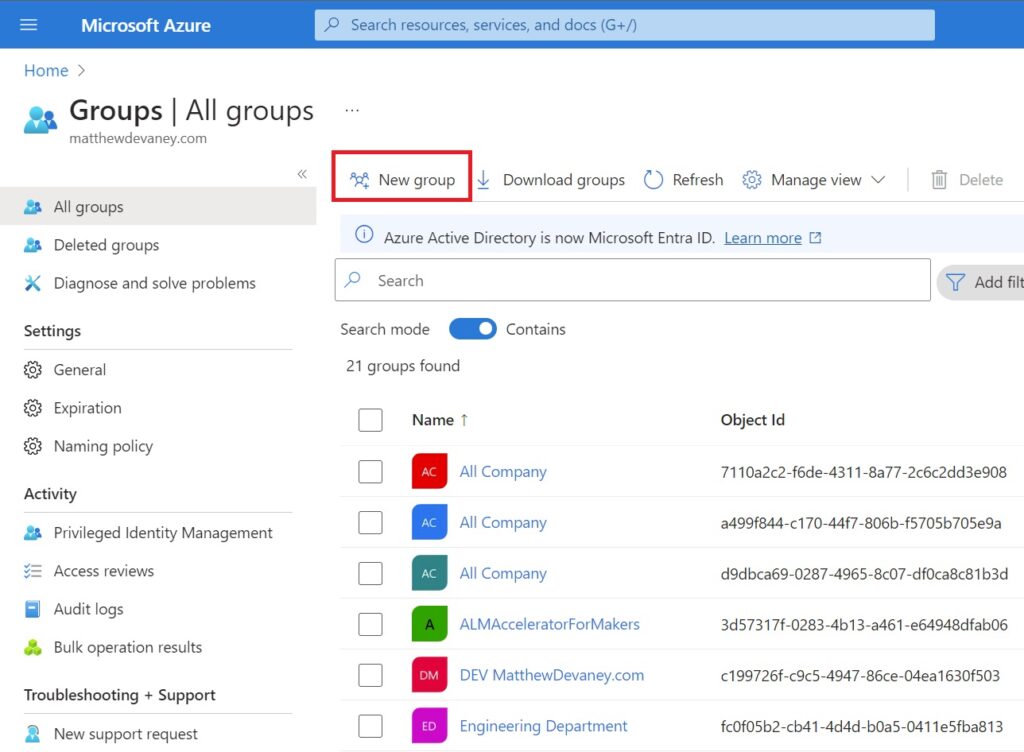Follow the Learn more link
Screen dimensions: 1024x752
(763, 238)
